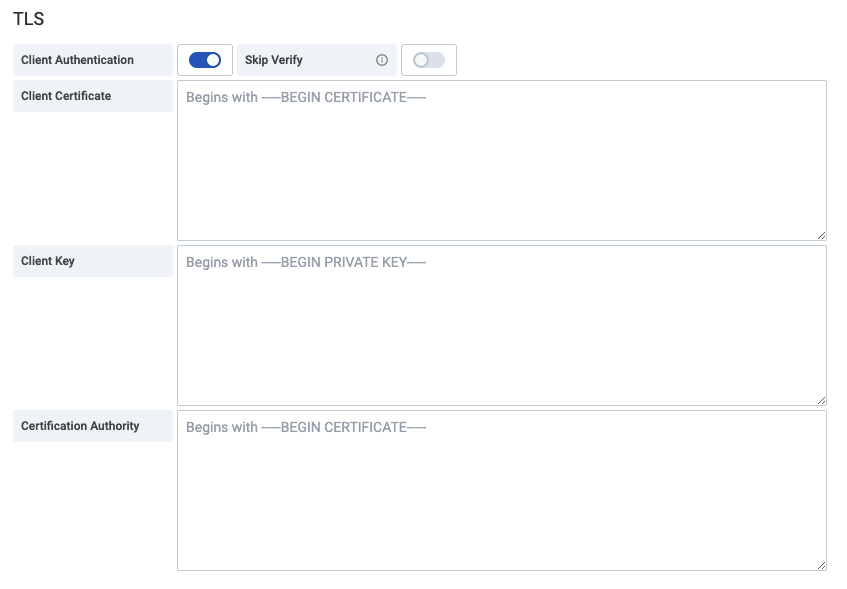The height and width of the screenshot is (589, 847).
Task: Select the Client Certificate label
Action: 66,96
